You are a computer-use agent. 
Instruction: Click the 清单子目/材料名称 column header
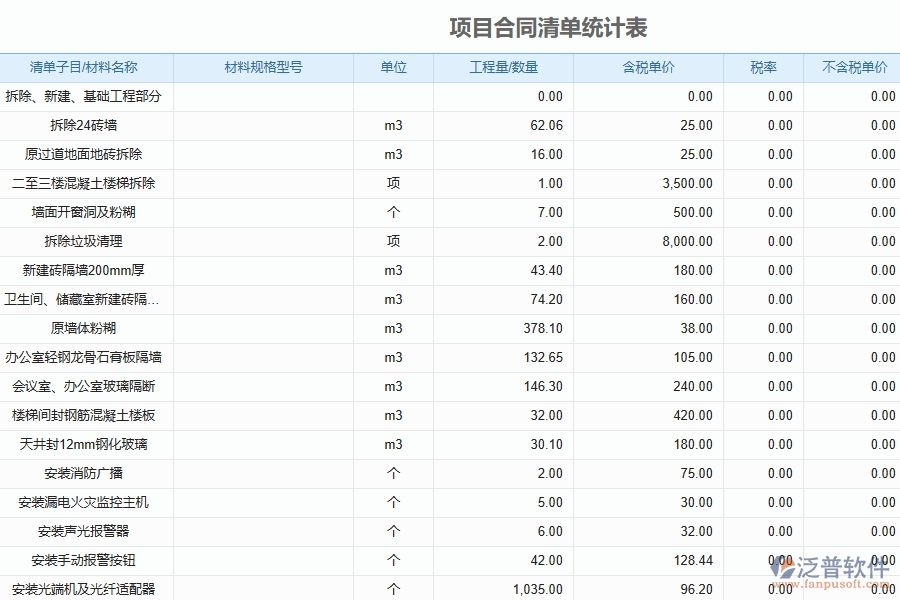click(x=88, y=68)
